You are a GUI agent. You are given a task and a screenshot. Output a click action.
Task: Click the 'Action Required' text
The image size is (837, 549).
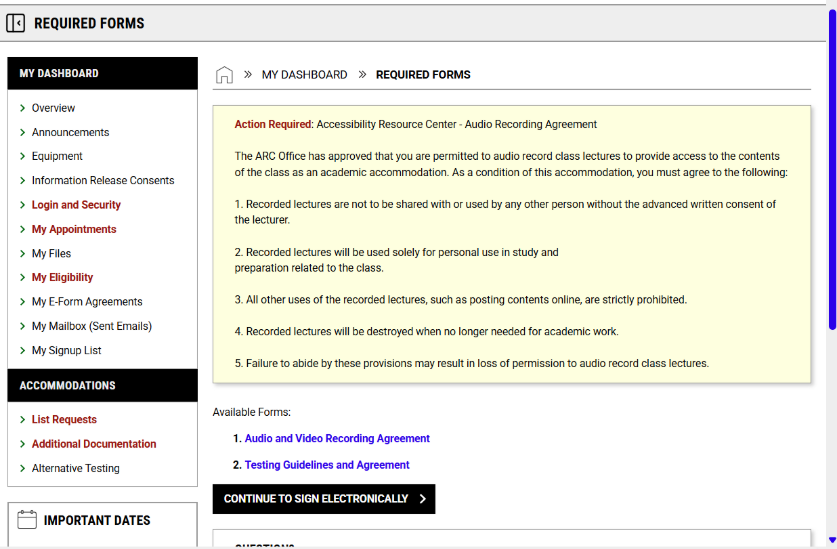tap(273, 124)
